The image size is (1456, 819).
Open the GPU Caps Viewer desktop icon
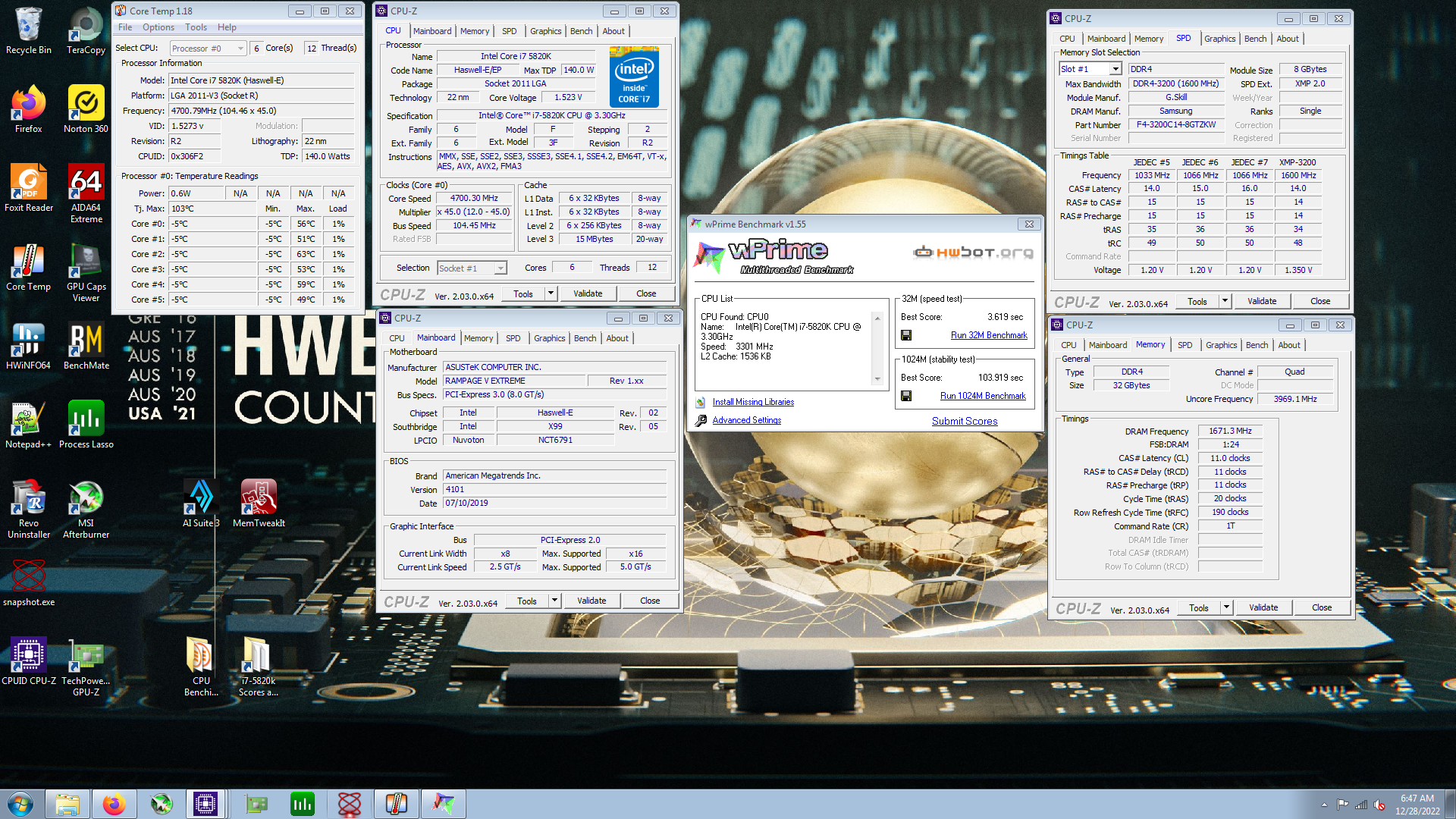(86, 272)
